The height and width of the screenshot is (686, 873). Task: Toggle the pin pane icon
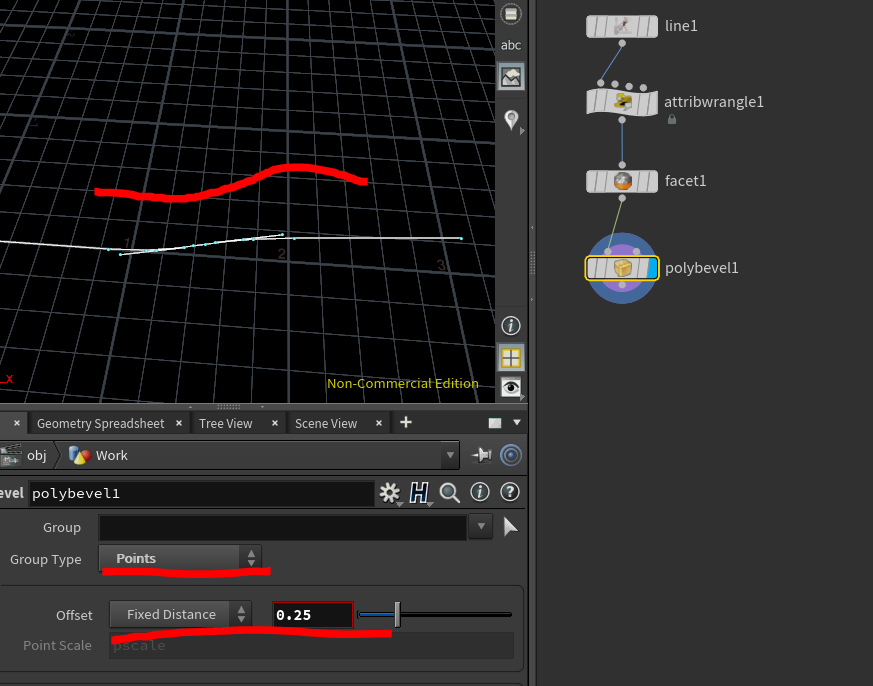pos(482,455)
